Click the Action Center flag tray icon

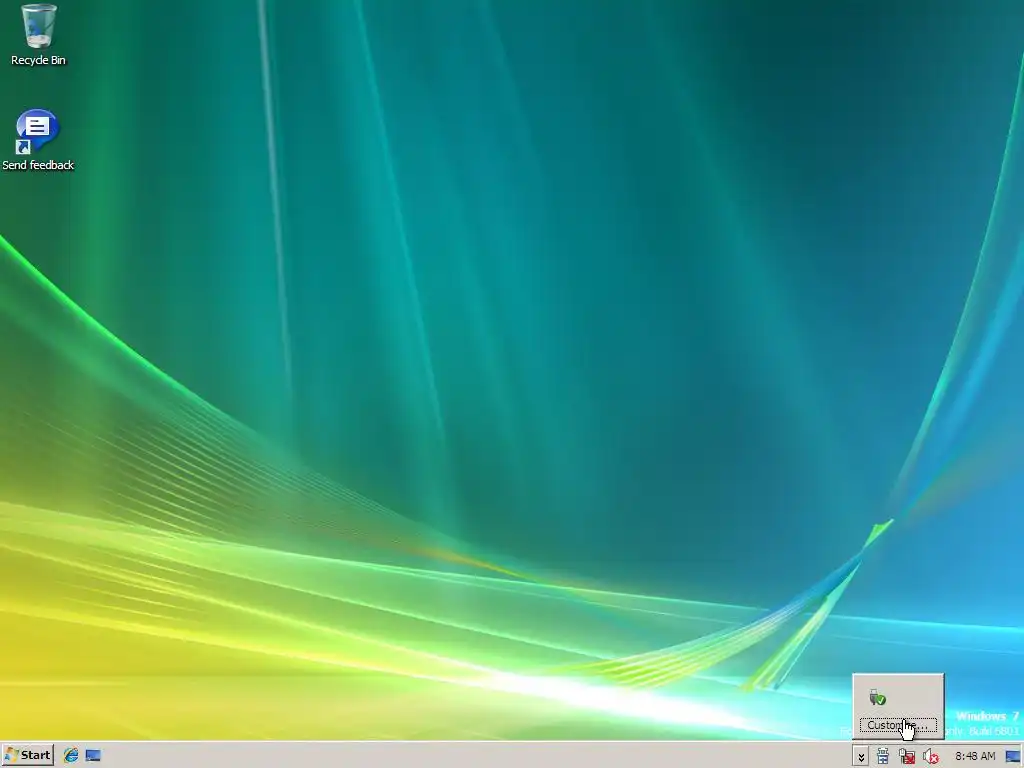coord(882,756)
